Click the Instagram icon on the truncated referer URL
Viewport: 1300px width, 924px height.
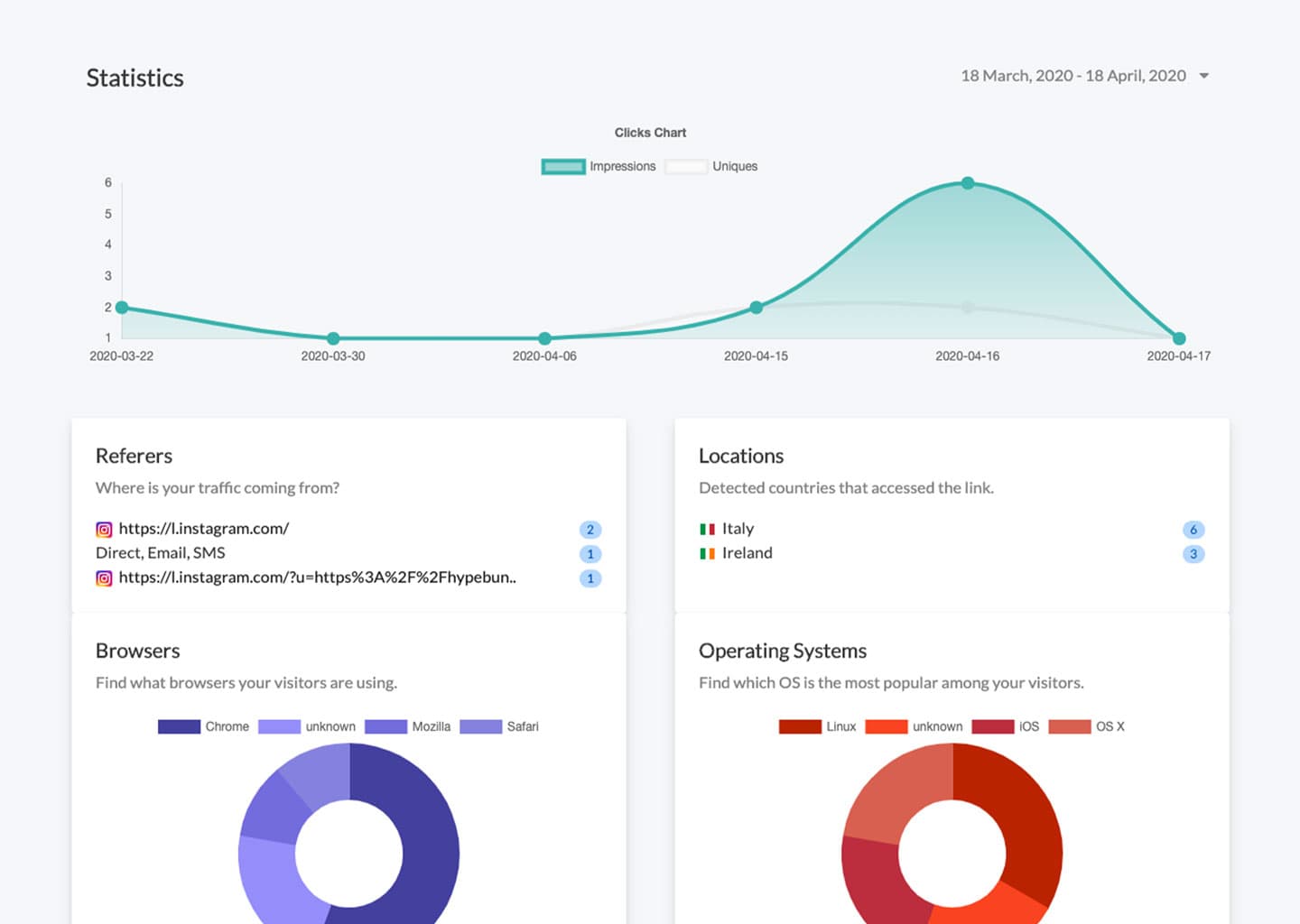(105, 578)
